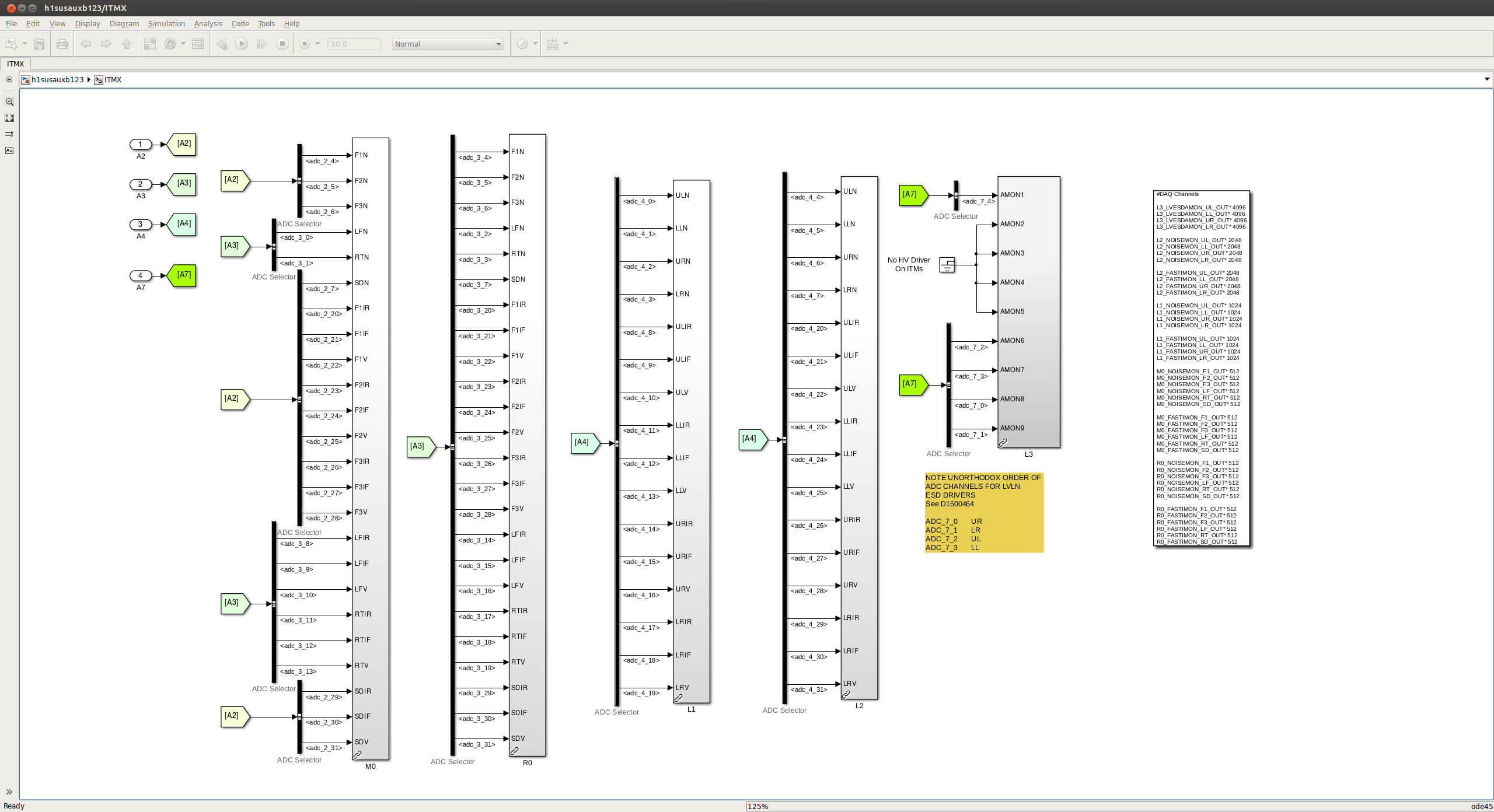Click the 125% zoom level in status bar
Image resolution: width=1494 pixels, height=812 pixels.
click(758, 806)
